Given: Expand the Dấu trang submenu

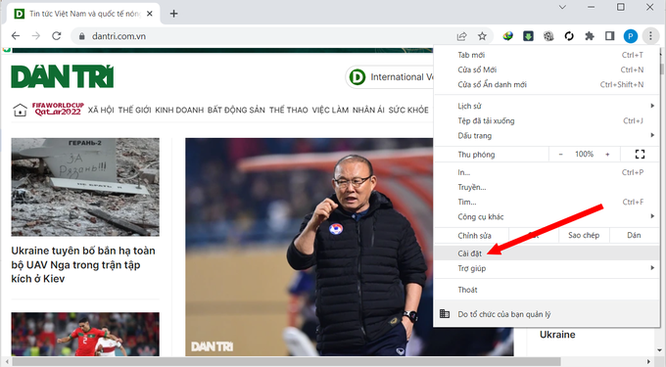Looking at the screenshot, I should pyautogui.click(x=547, y=136).
